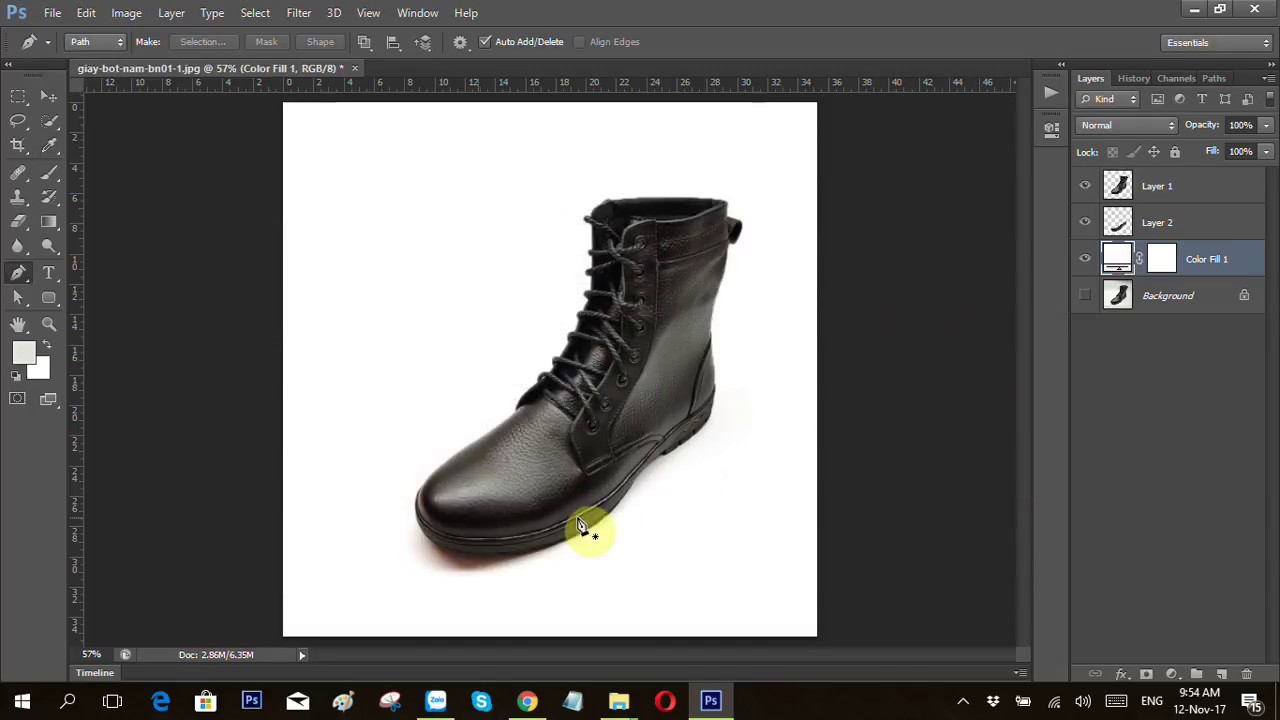The image size is (1280, 720).
Task: Activate the Hand tool
Action: click(x=18, y=324)
